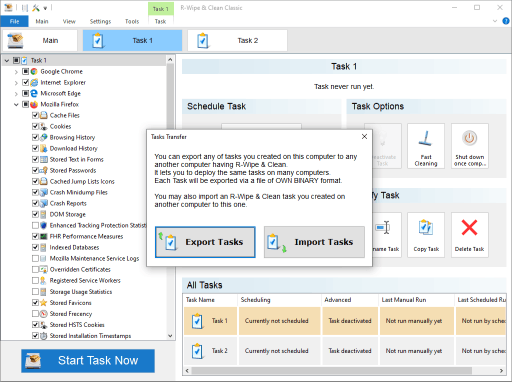Click the Registered Service Workers icon
The image size is (512, 382).
(x=44, y=281)
